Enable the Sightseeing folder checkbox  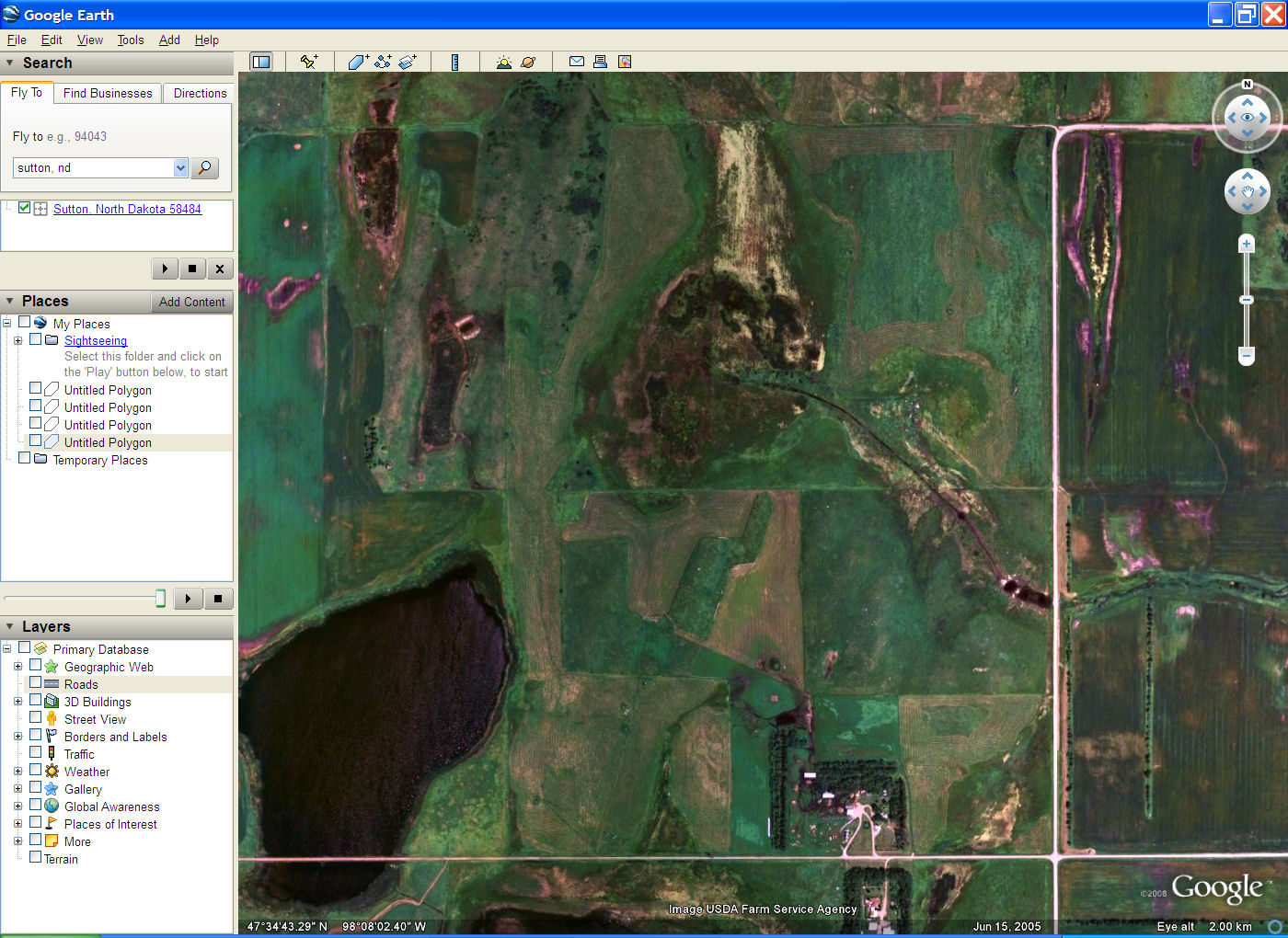[35, 339]
